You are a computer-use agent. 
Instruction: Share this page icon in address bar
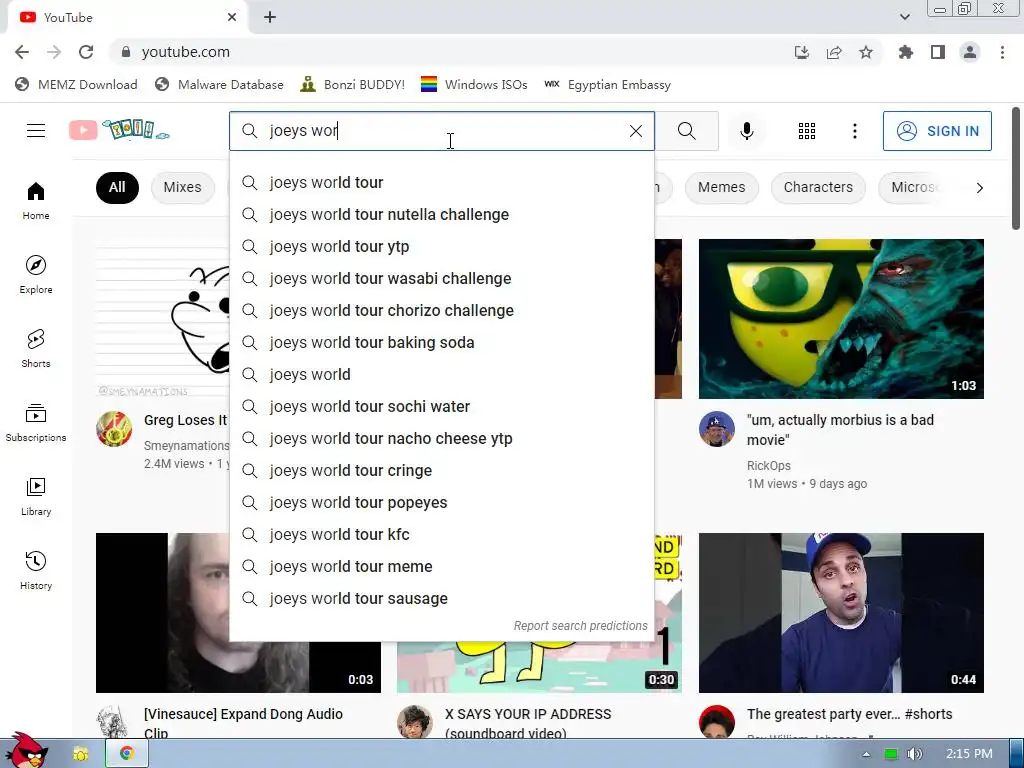pyautogui.click(x=834, y=52)
